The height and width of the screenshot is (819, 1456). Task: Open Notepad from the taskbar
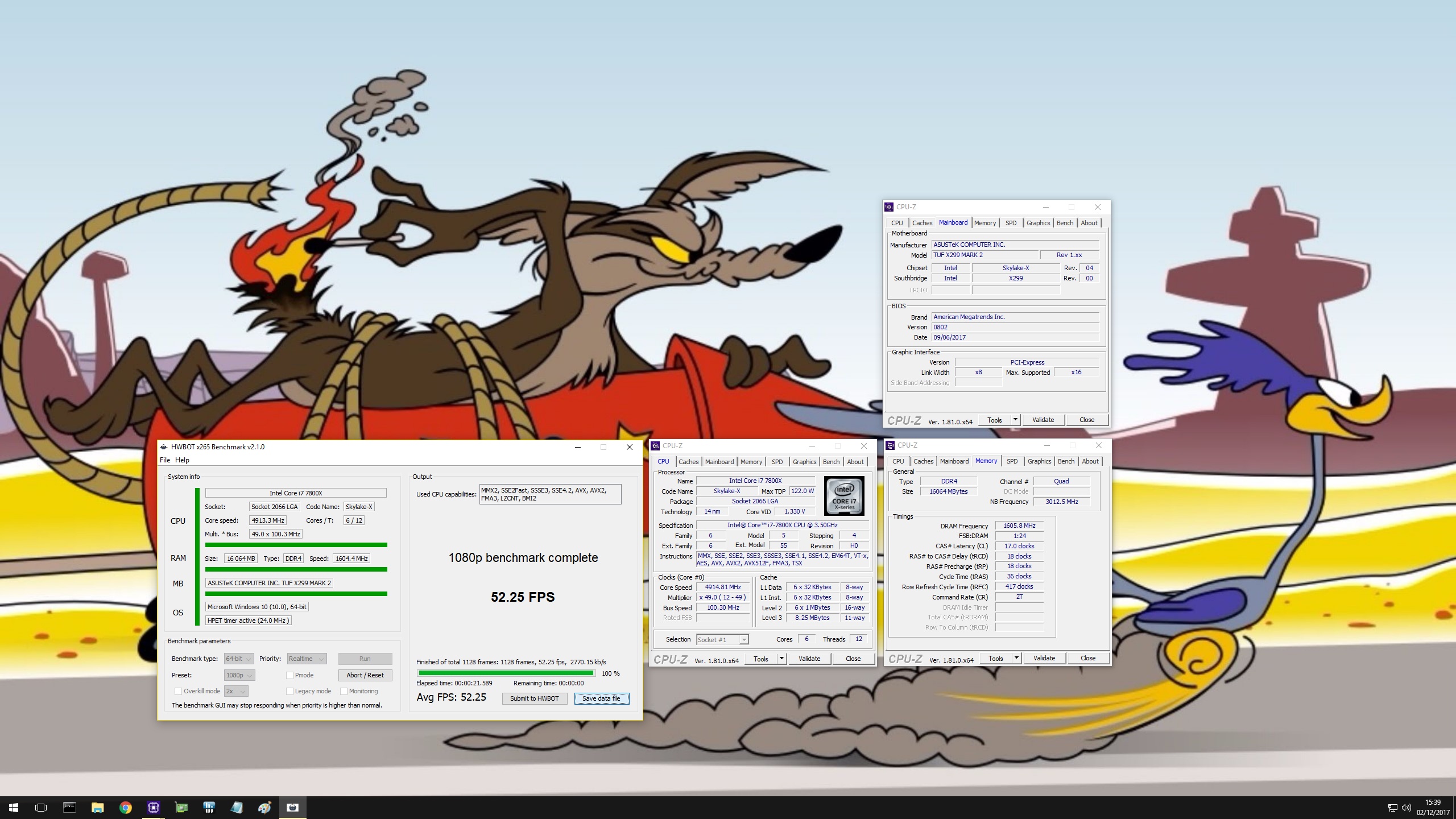237,808
